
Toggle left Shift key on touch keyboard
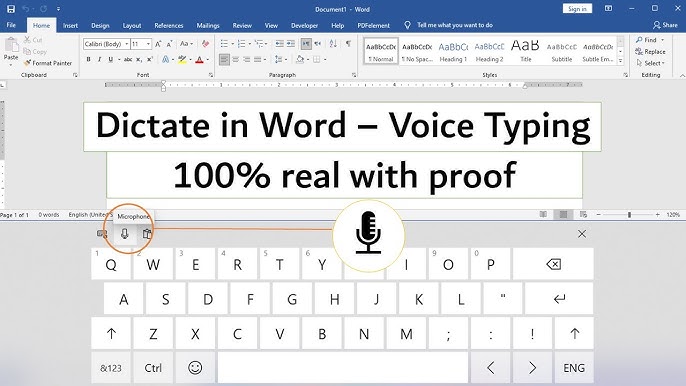click(111, 333)
